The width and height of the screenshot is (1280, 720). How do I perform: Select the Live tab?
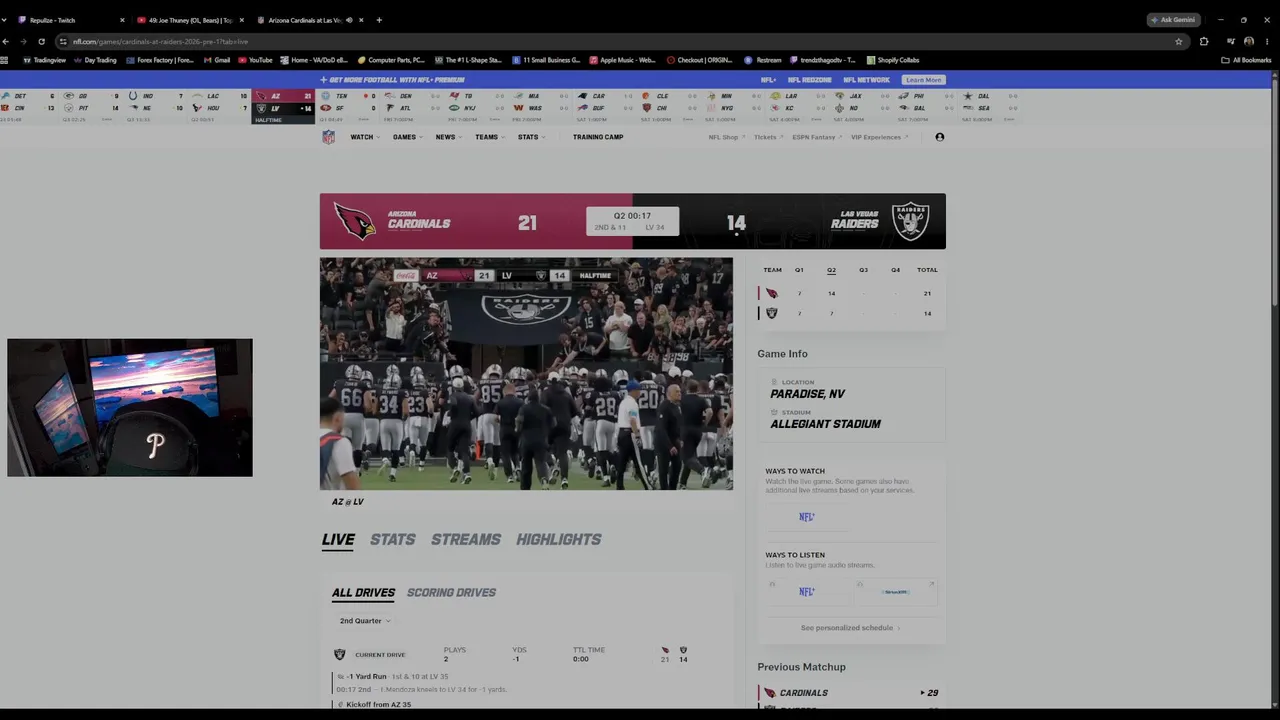pyautogui.click(x=338, y=540)
